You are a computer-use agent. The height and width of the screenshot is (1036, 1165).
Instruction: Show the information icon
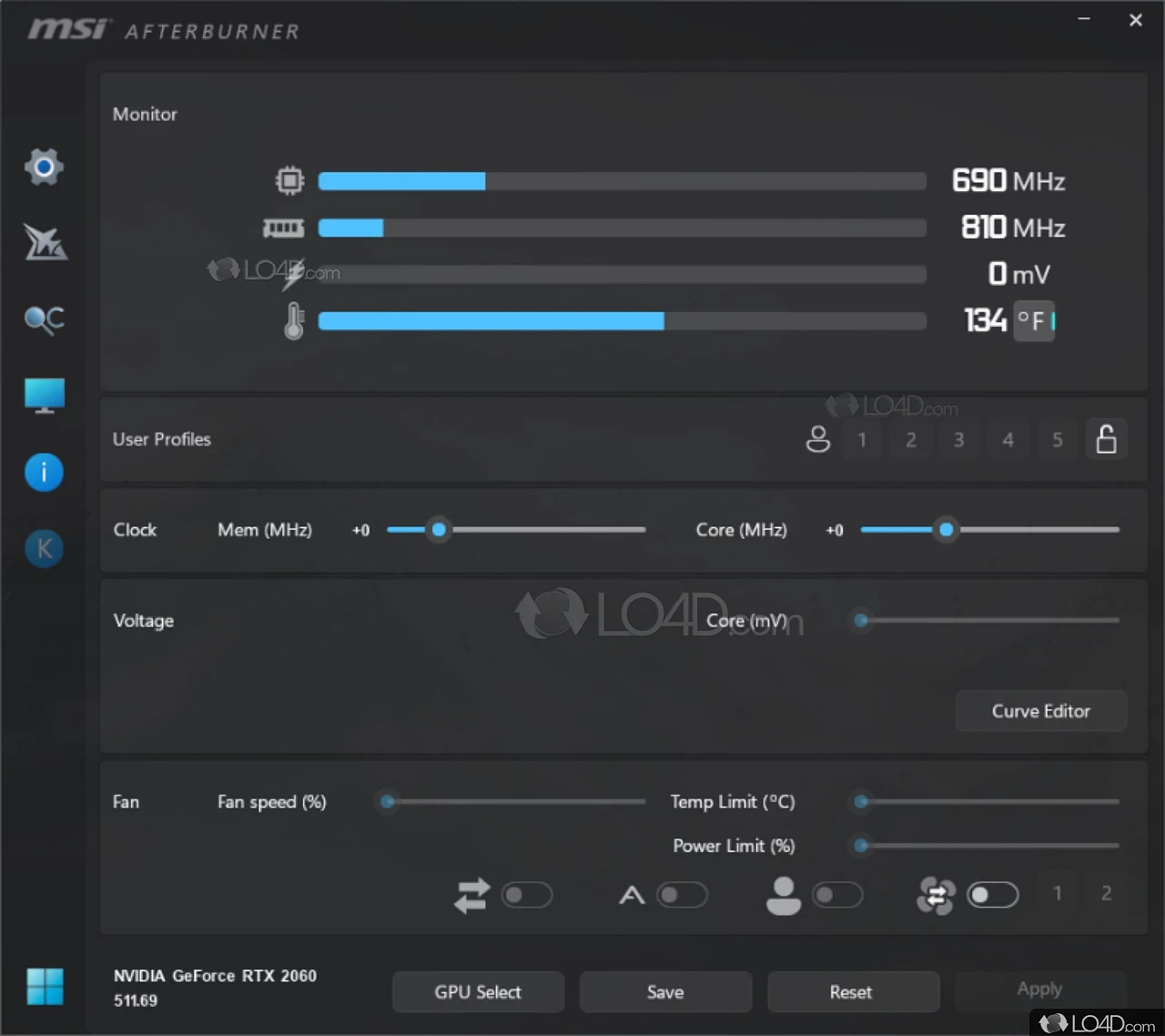pyautogui.click(x=44, y=472)
